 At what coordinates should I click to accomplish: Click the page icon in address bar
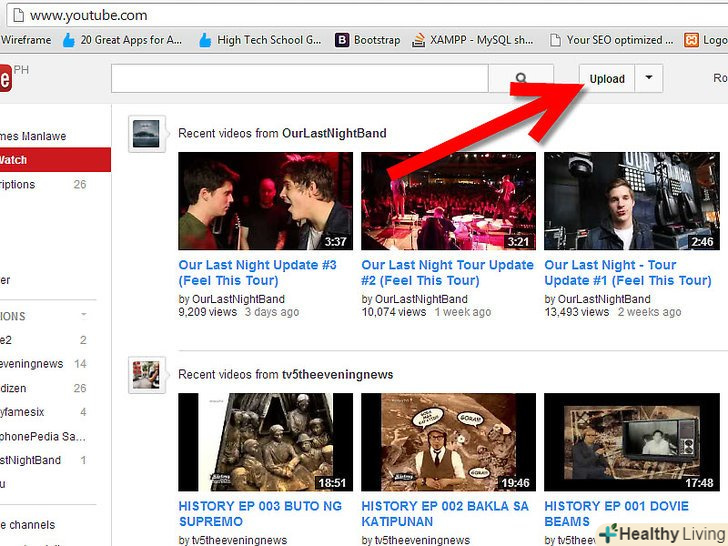click(19, 15)
